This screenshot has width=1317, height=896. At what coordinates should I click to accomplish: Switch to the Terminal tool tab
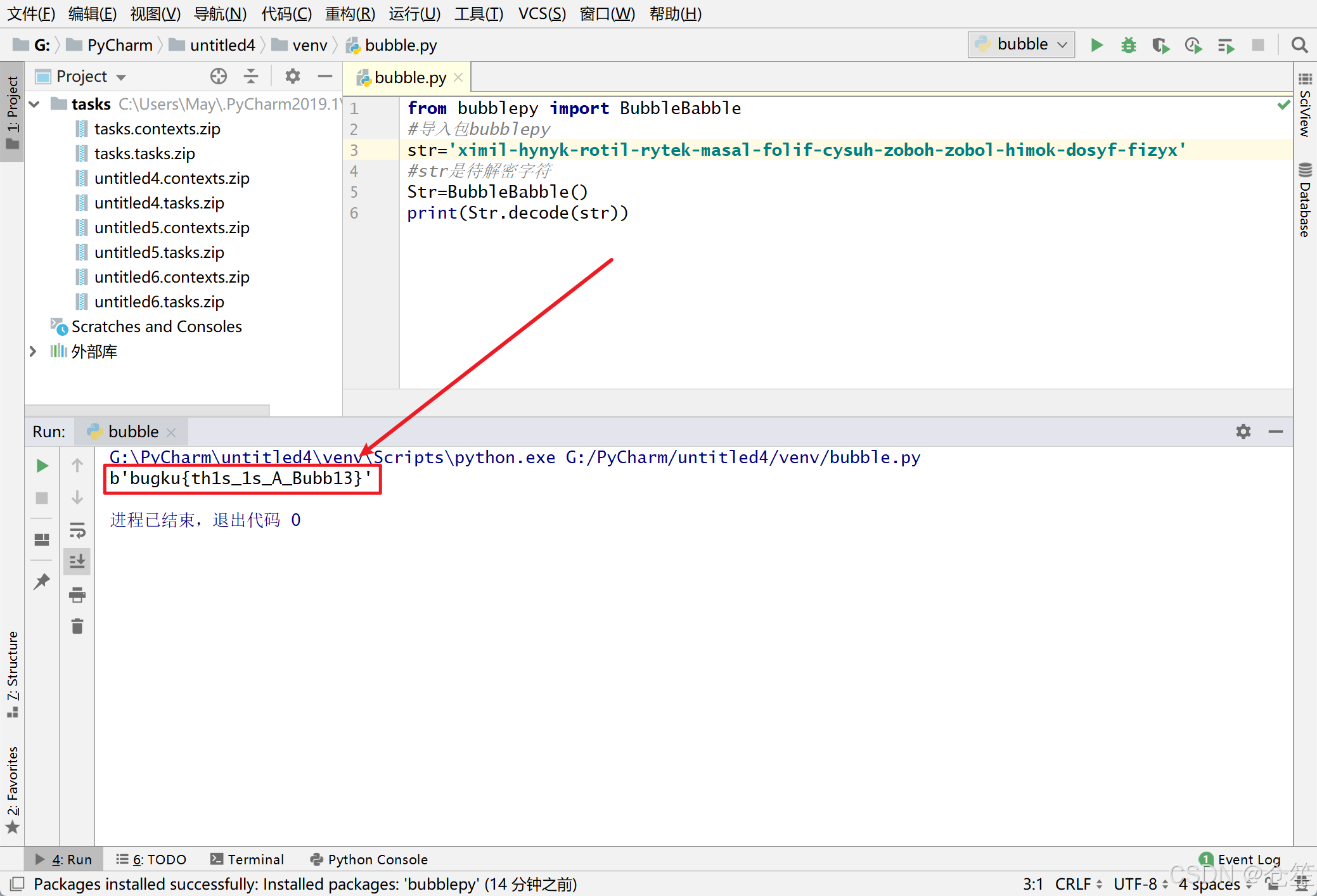coord(247,859)
